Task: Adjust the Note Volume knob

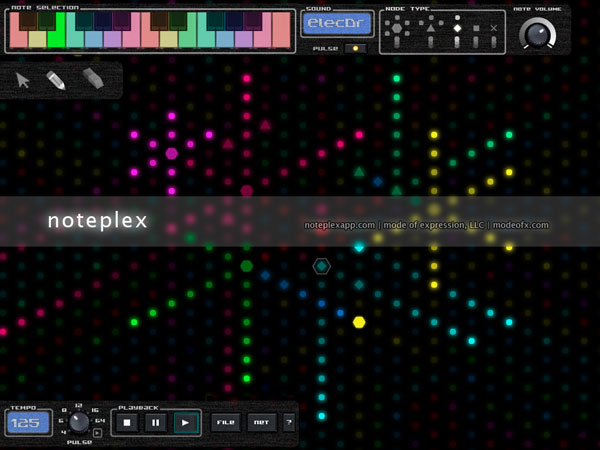Action: point(537,34)
